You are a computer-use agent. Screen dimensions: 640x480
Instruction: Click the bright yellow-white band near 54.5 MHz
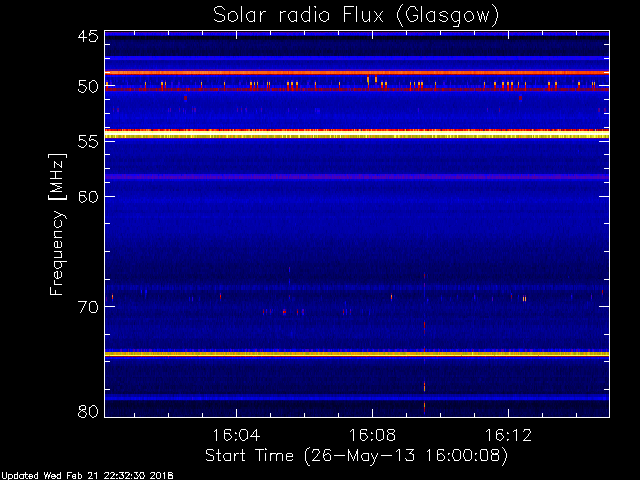coord(300,133)
